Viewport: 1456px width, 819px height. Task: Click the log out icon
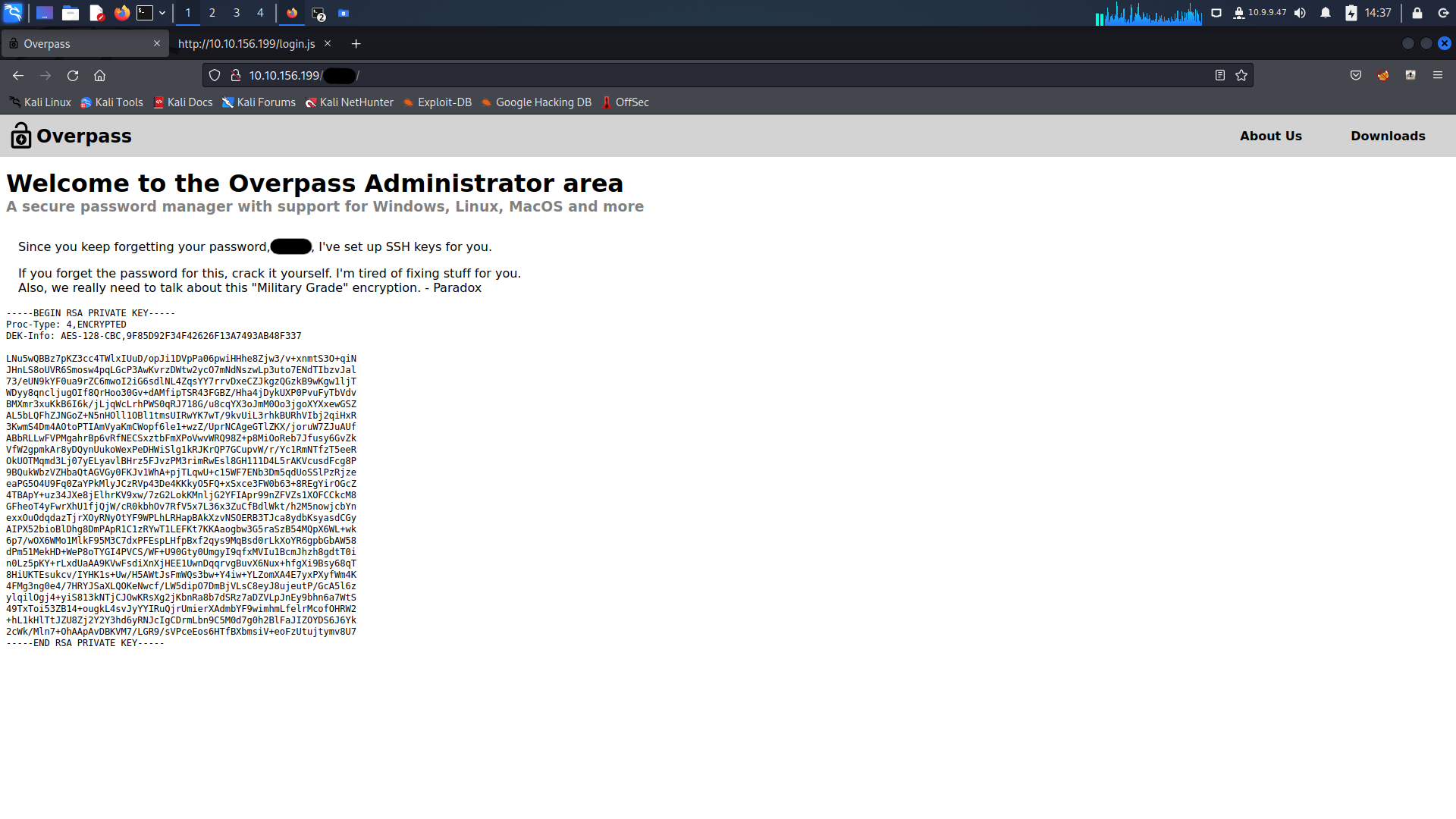(1443, 13)
